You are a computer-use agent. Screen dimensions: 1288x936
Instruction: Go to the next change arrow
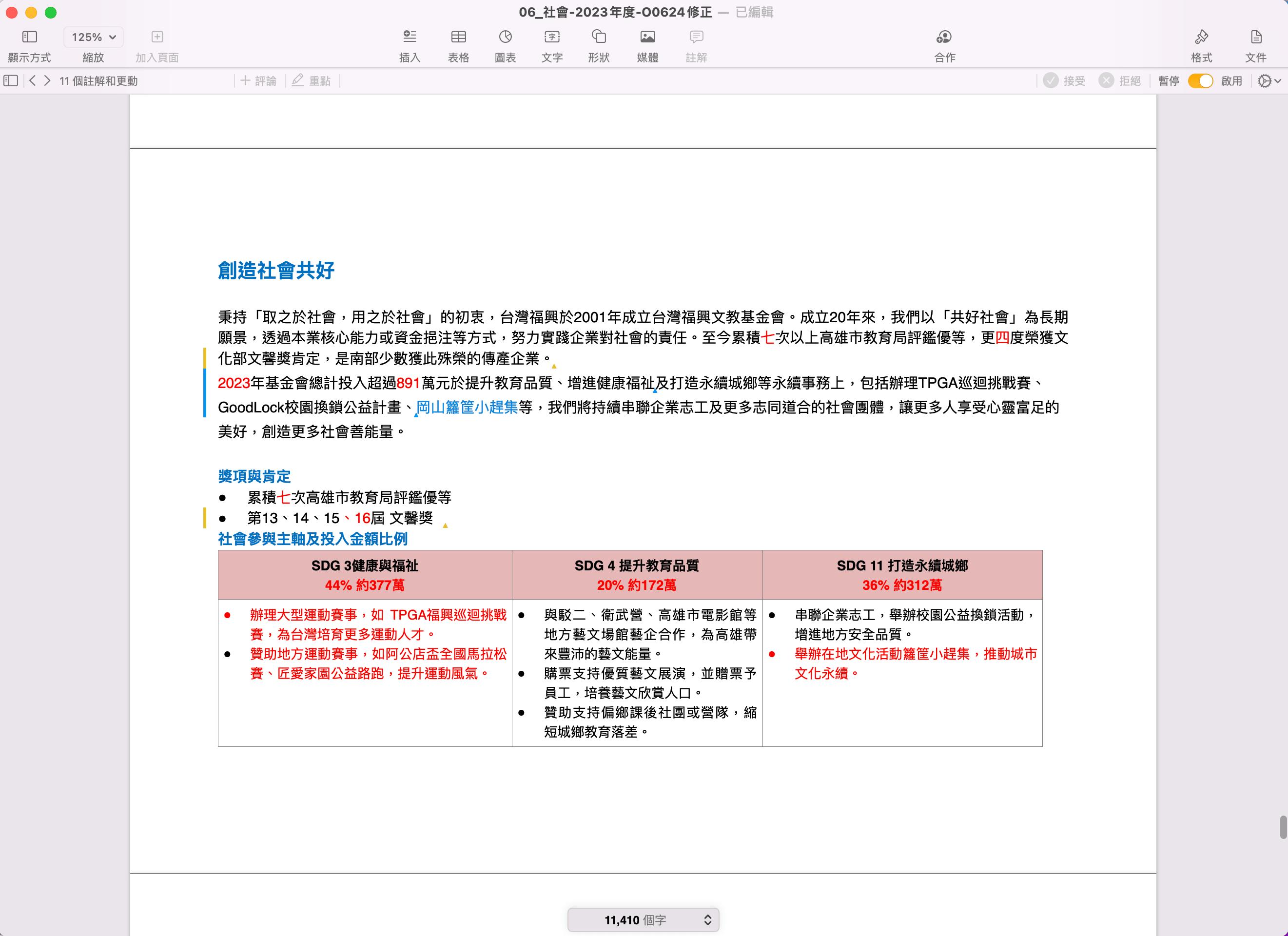pos(47,80)
